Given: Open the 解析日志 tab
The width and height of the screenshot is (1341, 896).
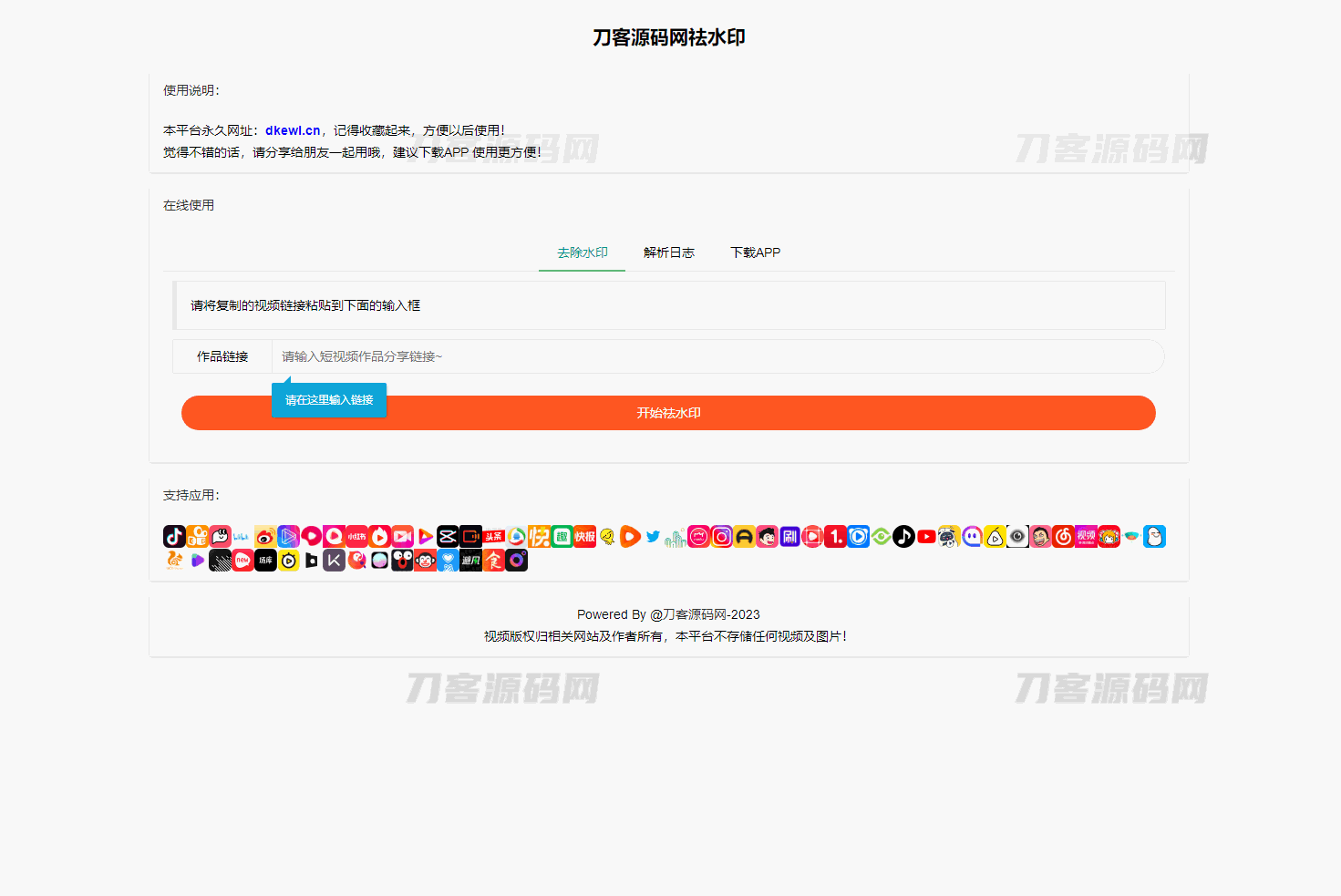Looking at the screenshot, I should (x=668, y=252).
